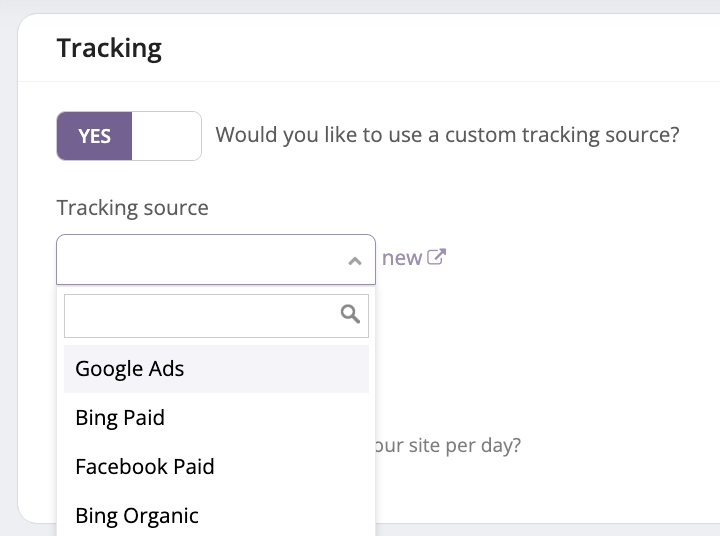Image resolution: width=720 pixels, height=536 pixels.
Task: Click the chevron arrow in Tracking source box
Action: point(354,260)
